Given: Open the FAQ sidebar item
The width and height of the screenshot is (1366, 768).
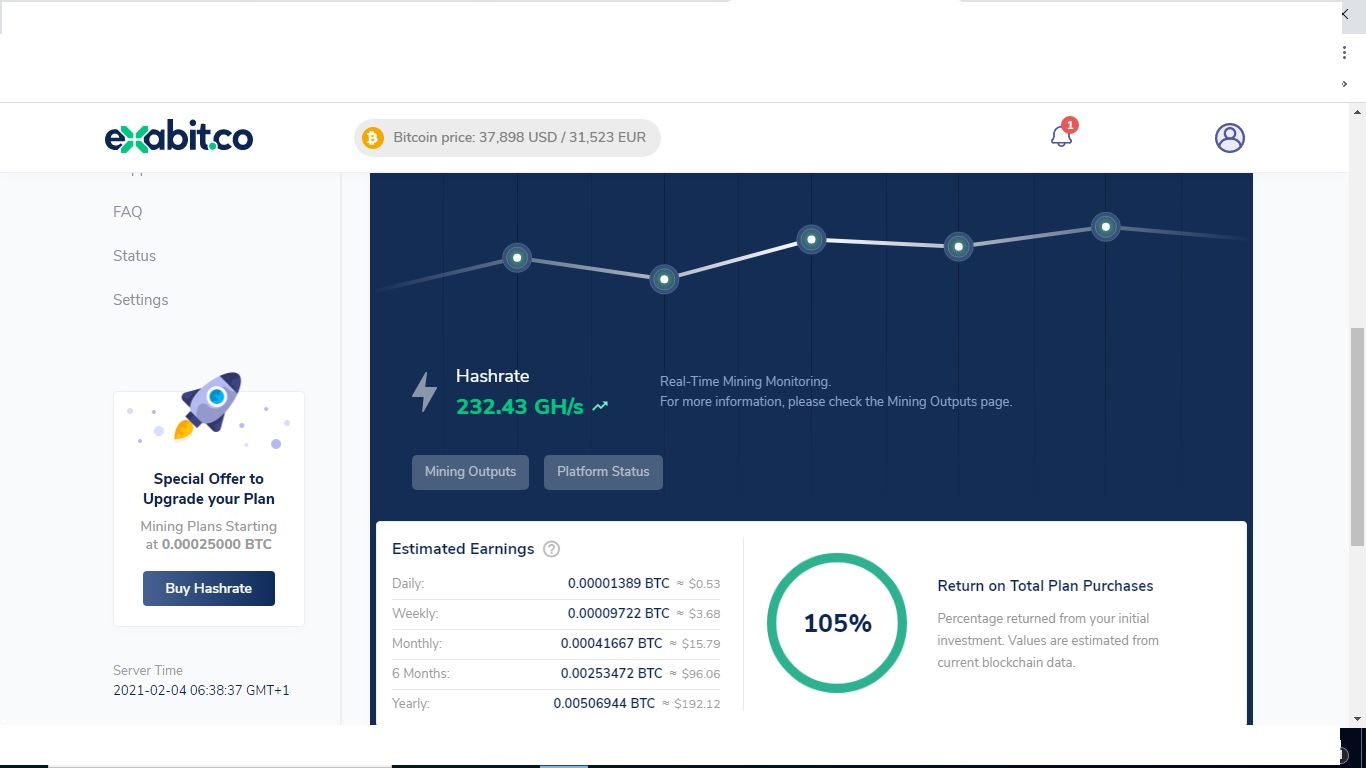Looking at the screenshot, I should pyautogui.click(x=128, y=212).
